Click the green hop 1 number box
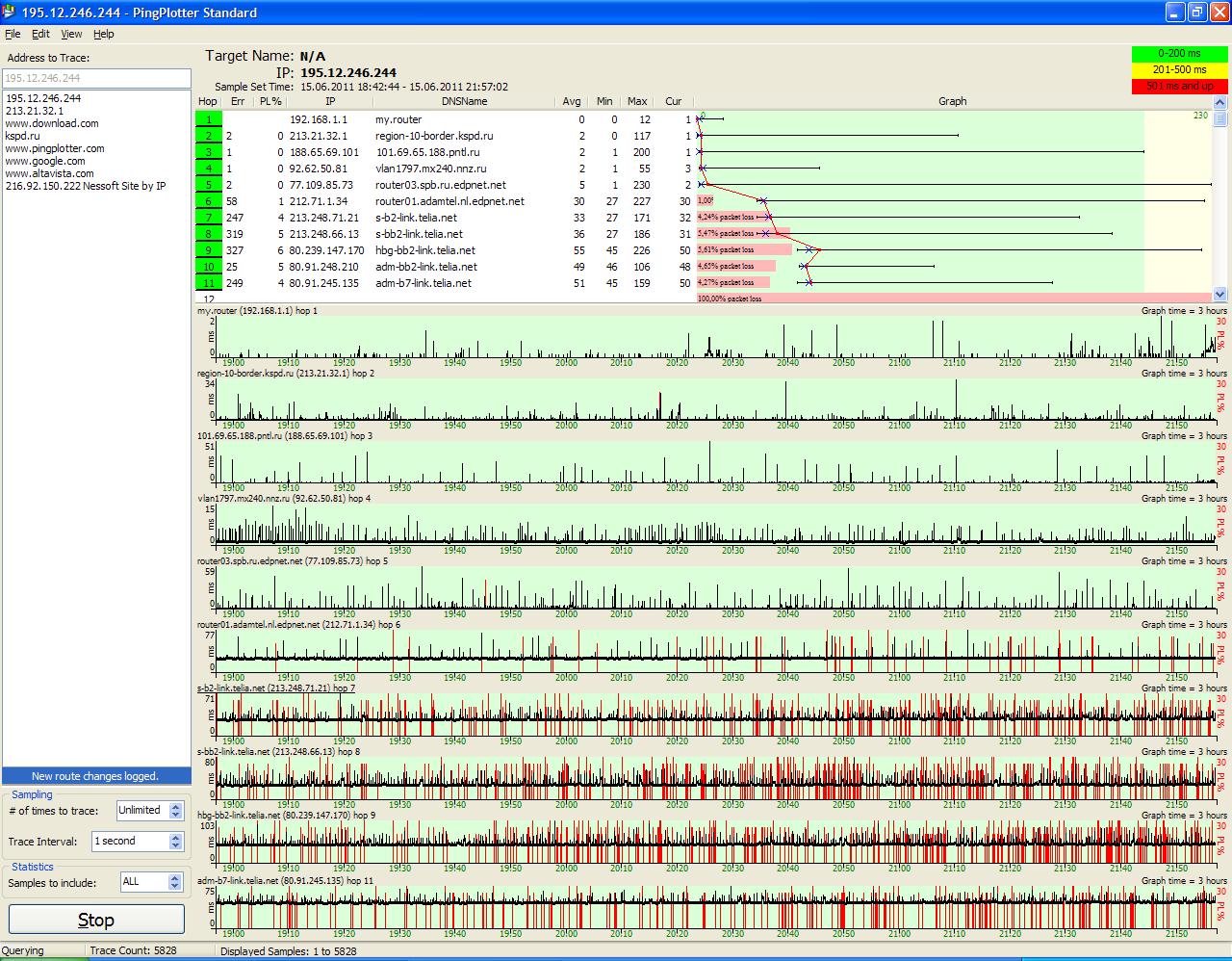The width and height of the screenshot is (1232, 961). [x=208, y=120]
